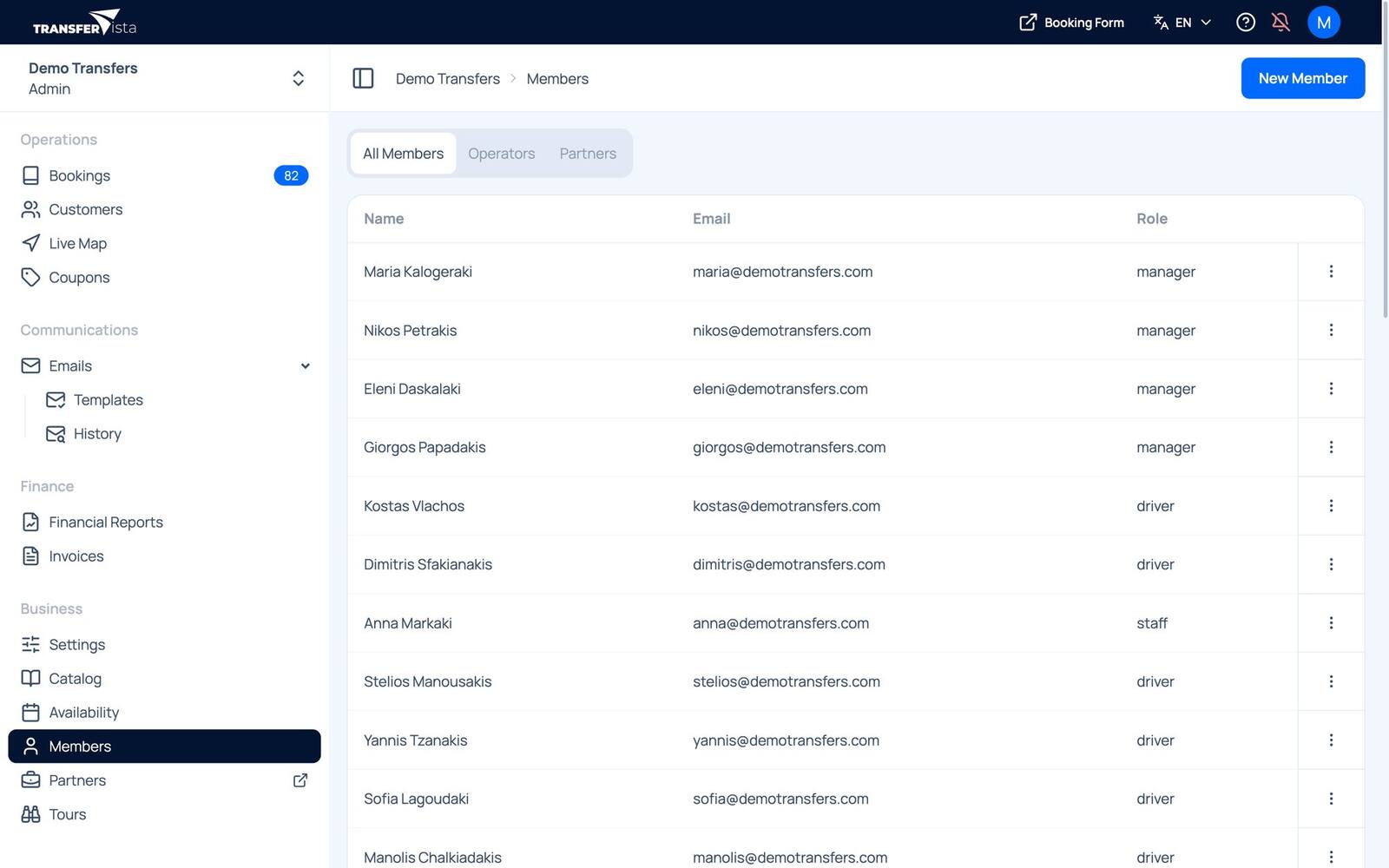Switch to the Operators tab
The width and height of the screenshot is (1389, 868).
click(x=502, y=154)
